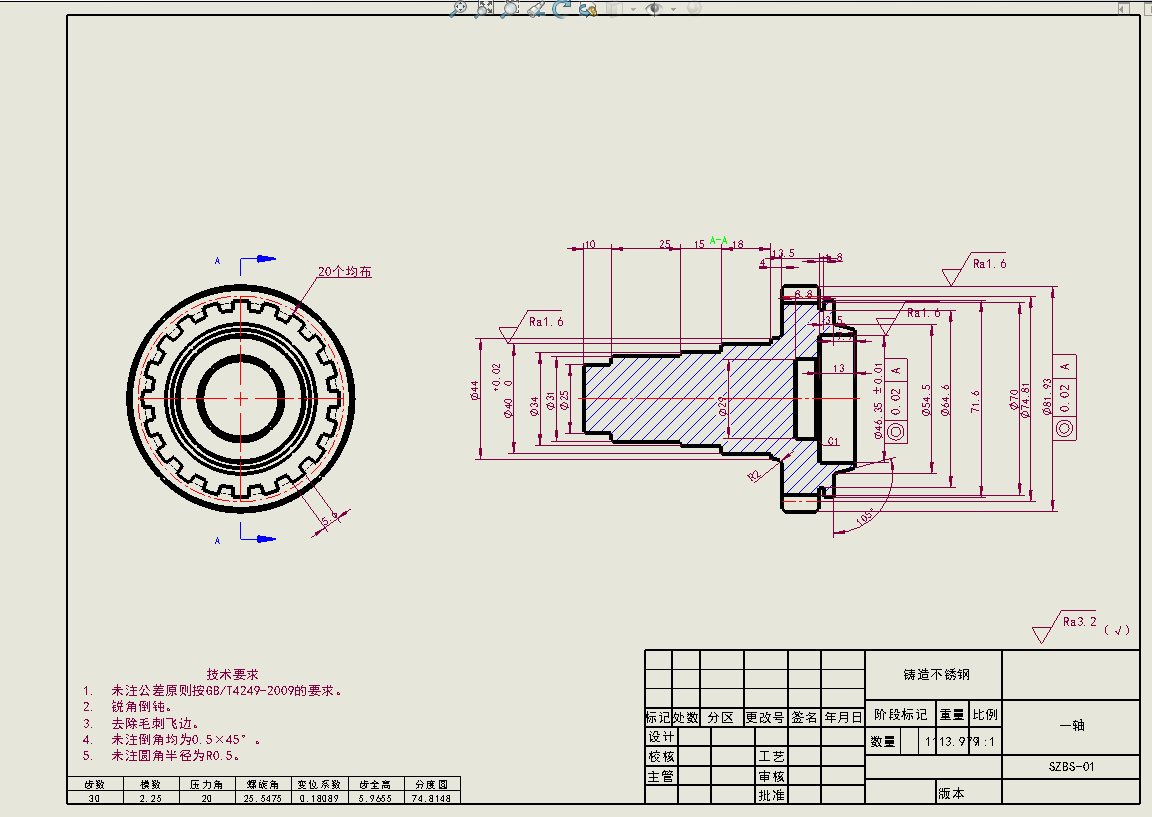Select the 技术要求 notes heading
The height and width of the screenshot is (817, 1152).
[x=232, y=674]
